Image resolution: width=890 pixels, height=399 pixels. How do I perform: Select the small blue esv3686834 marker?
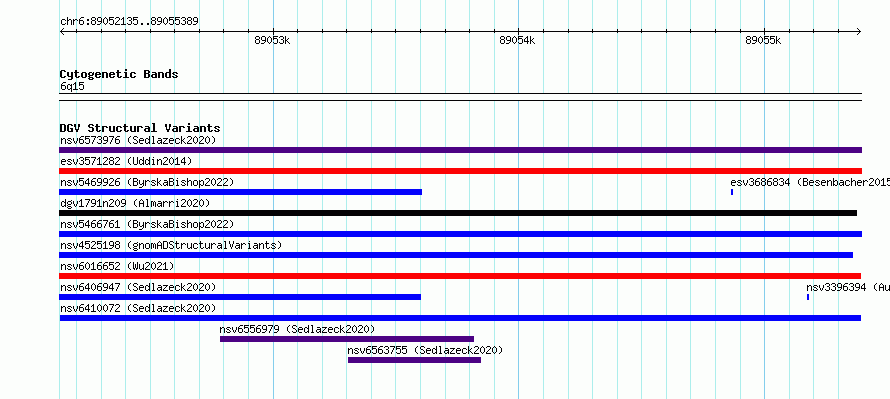(732, 192)
